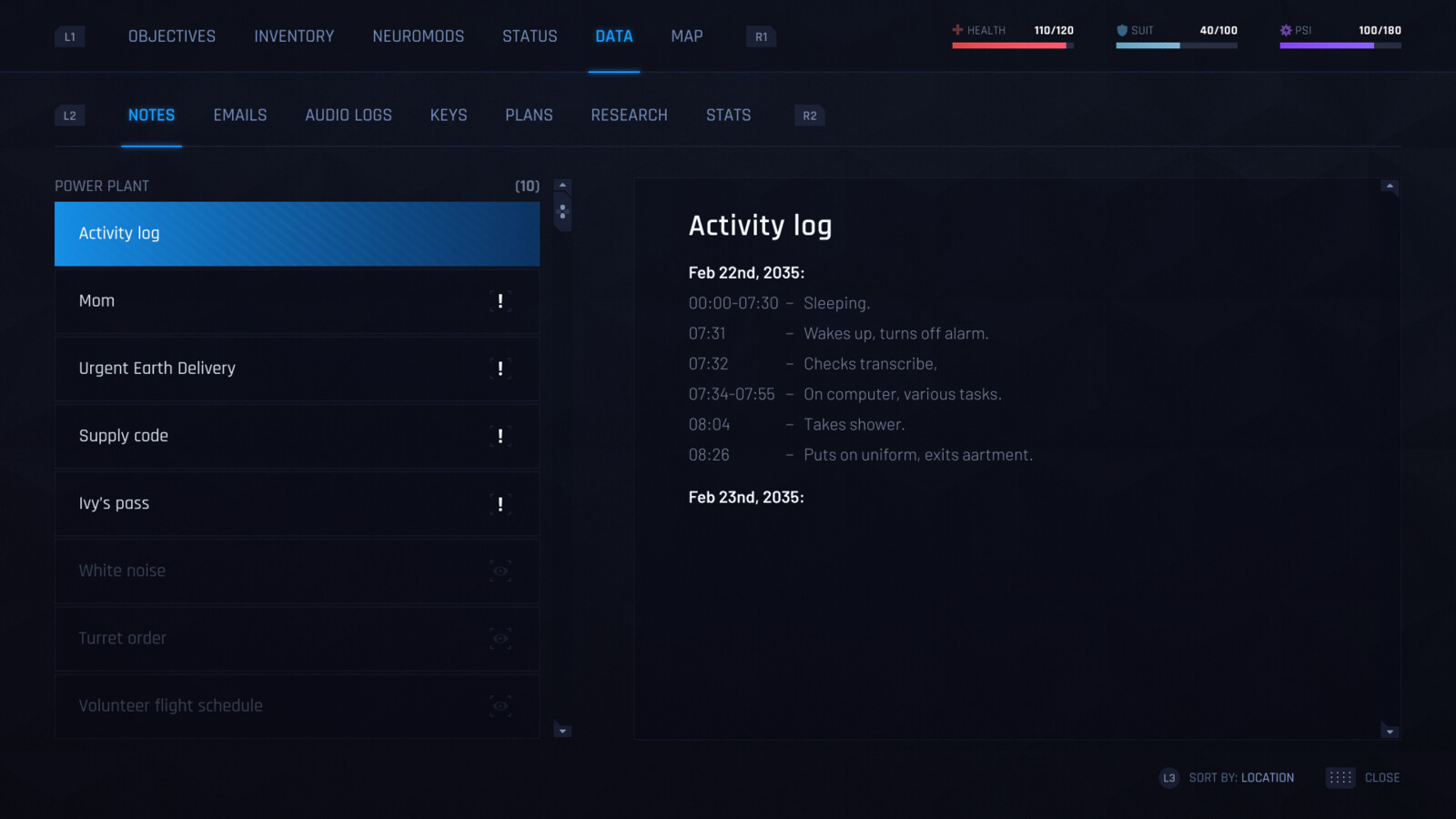Click the PSI gear icon

[1286, 30]
